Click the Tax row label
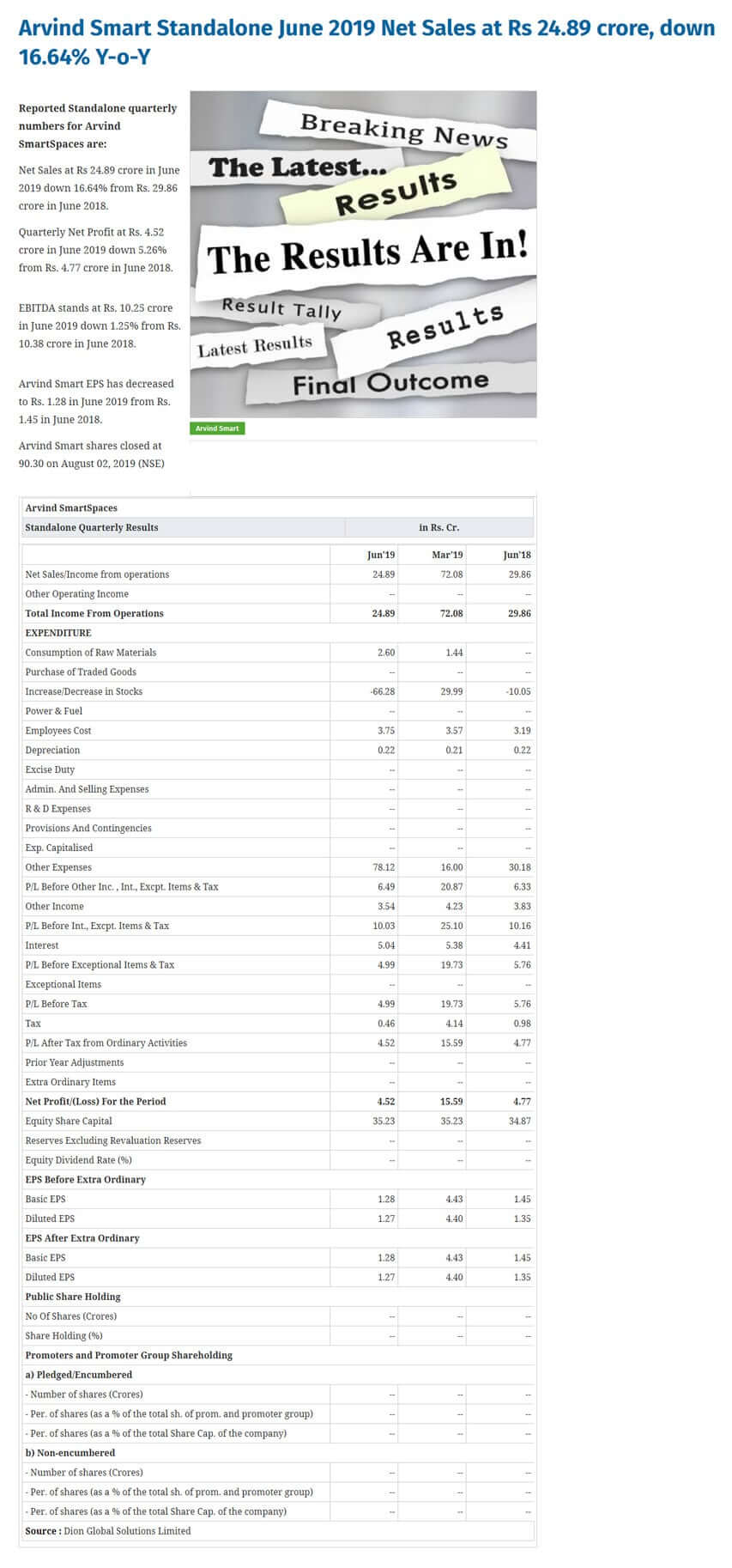 [x=33, y=1024]
